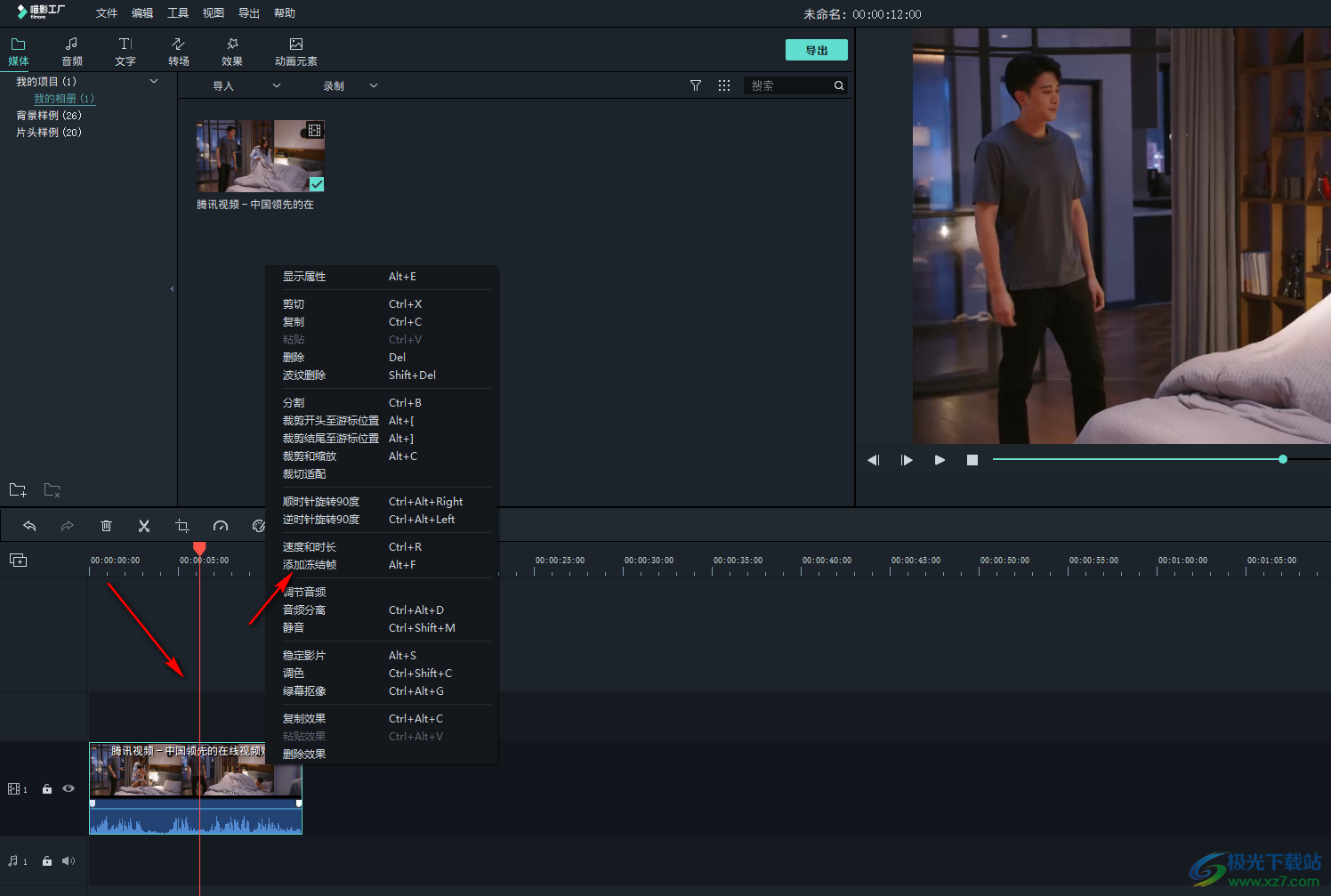This screenshot has height=896, width=1331.
Task: Stop the preview playback
Action: [972, 460]
